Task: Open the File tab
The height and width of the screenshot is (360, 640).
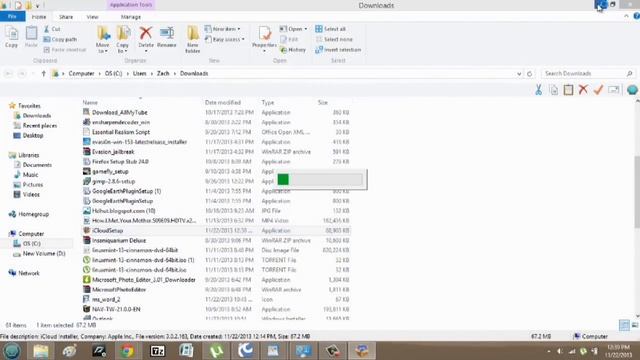Action: (12, 17)
